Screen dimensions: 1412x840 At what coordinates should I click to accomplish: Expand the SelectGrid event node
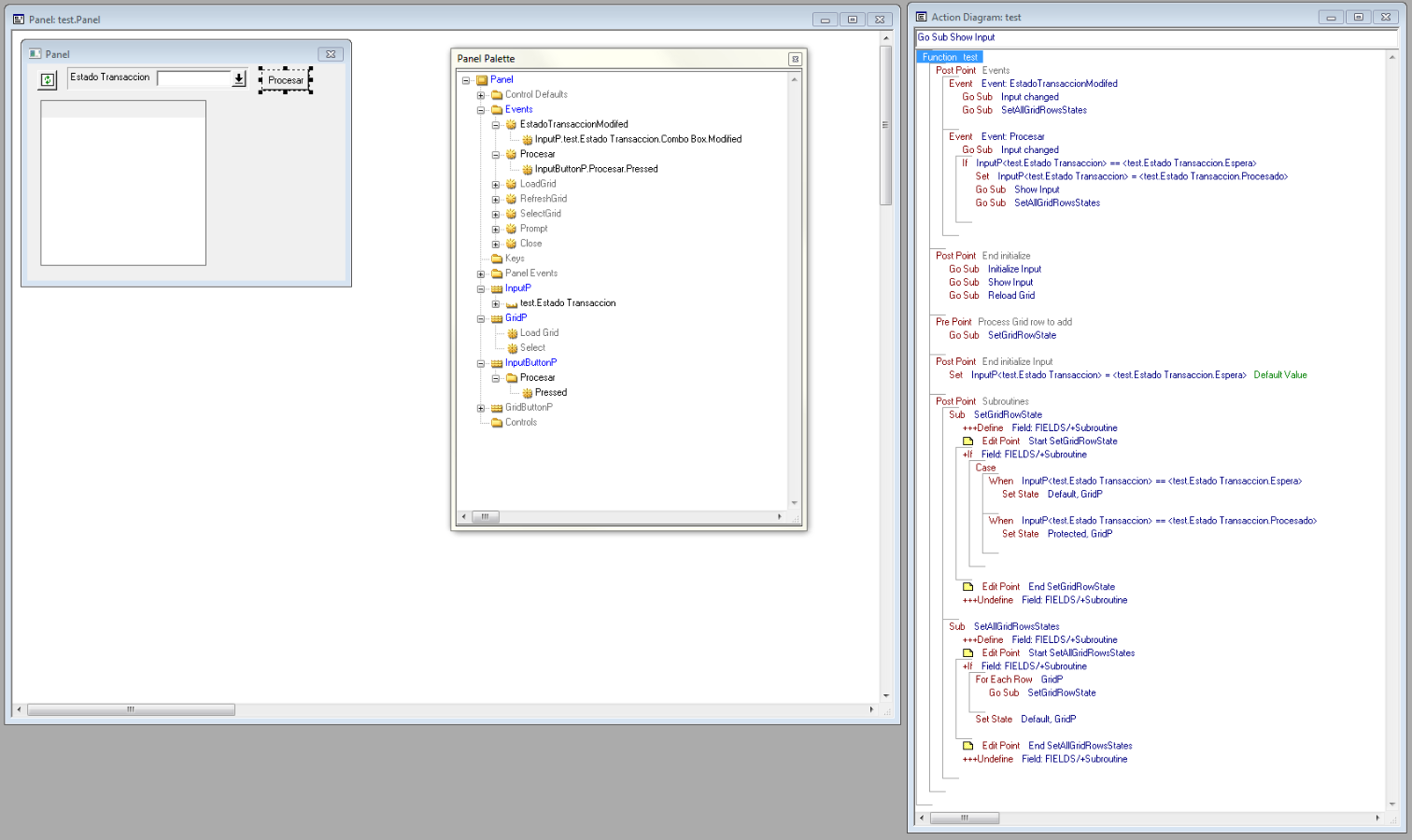point(496,215)
